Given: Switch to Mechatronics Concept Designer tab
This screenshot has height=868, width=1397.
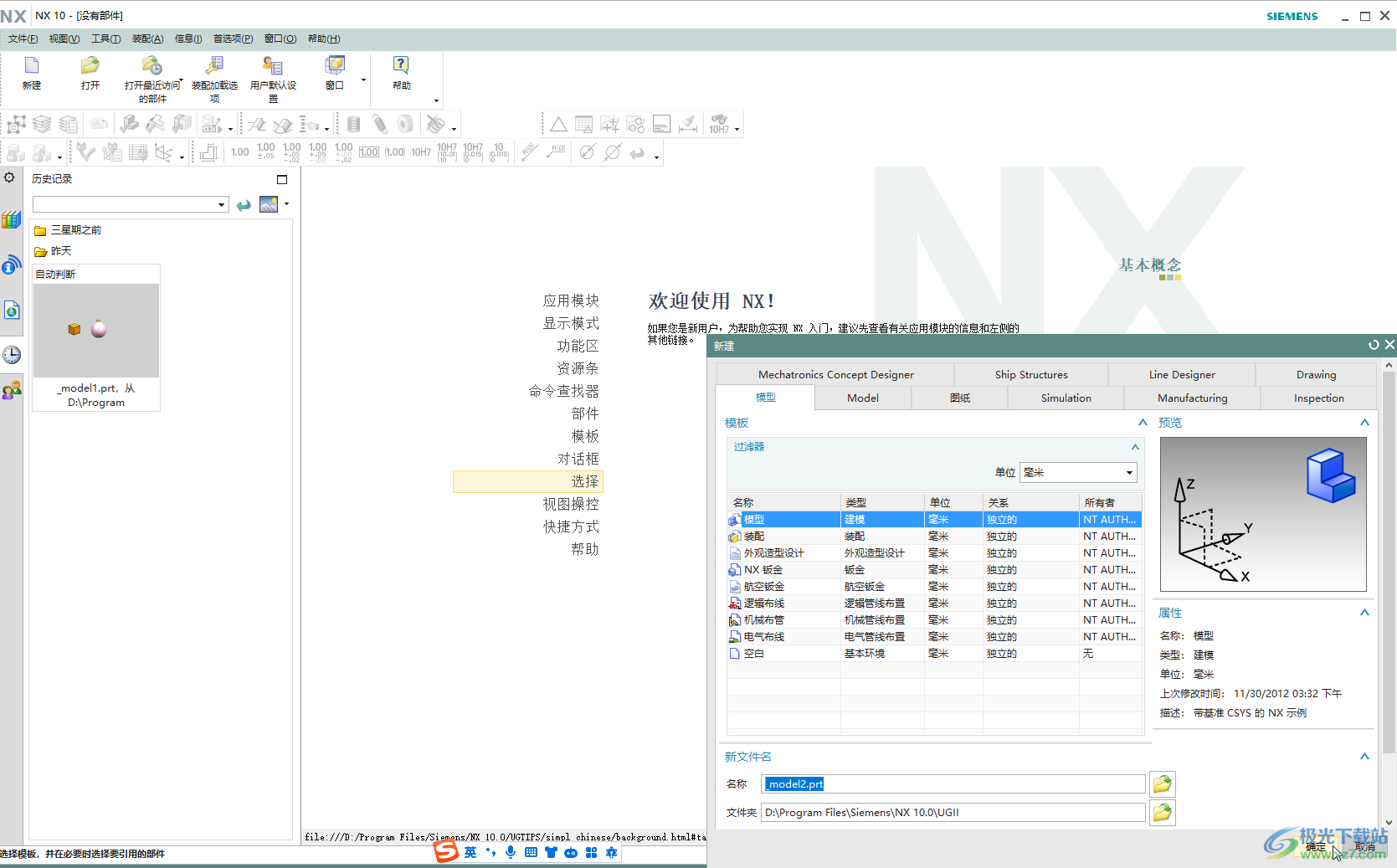Looking at the screenshot, I should point(835,375).
